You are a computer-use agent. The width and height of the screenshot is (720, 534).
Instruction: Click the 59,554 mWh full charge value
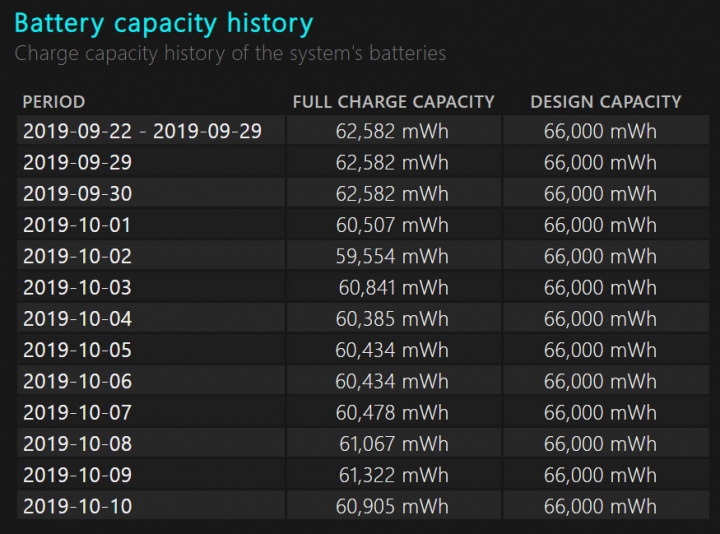393,256
